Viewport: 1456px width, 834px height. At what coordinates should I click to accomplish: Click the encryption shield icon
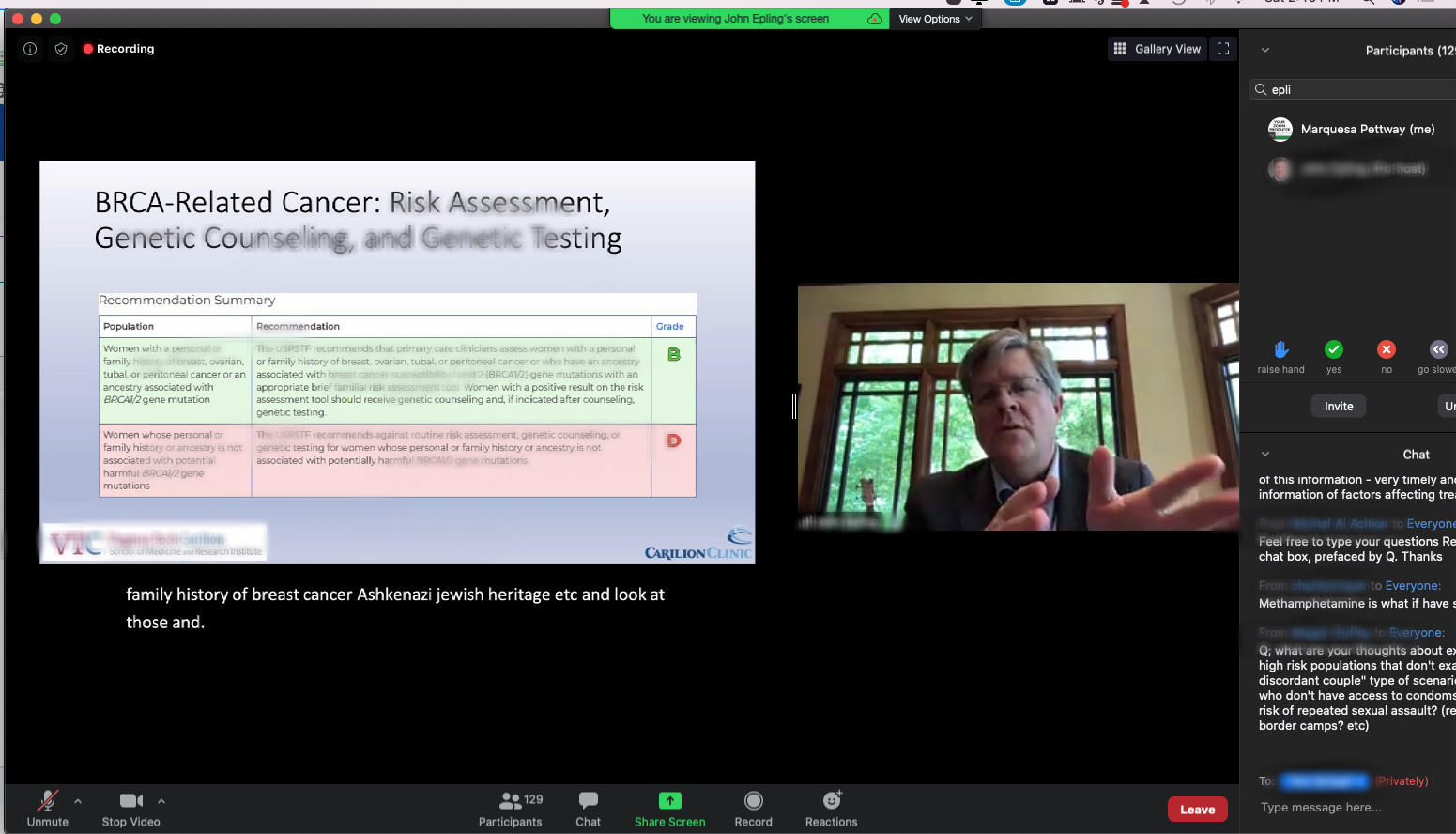point(61,49)
